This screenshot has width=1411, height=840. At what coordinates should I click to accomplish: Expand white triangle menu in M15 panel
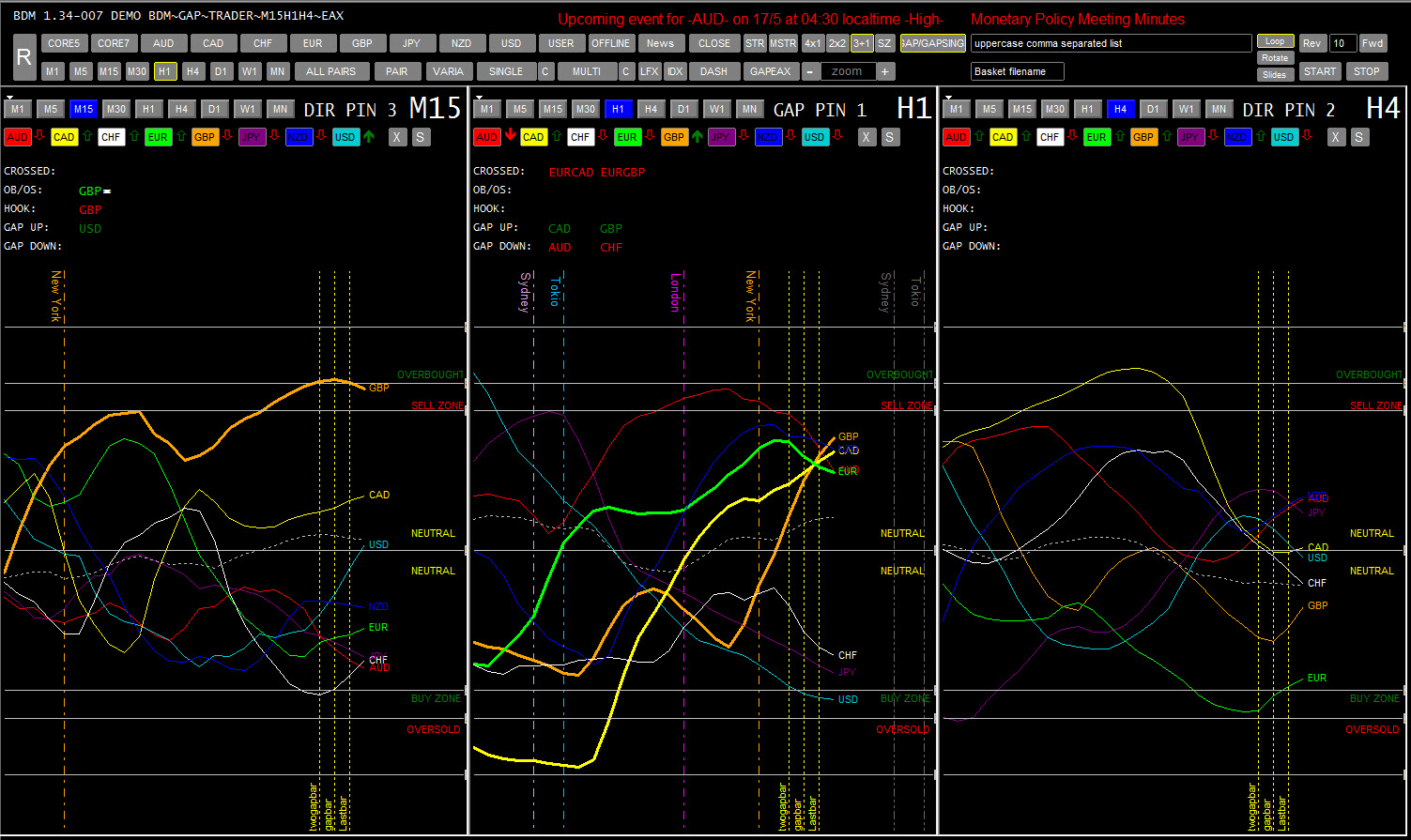pos(8,98)
